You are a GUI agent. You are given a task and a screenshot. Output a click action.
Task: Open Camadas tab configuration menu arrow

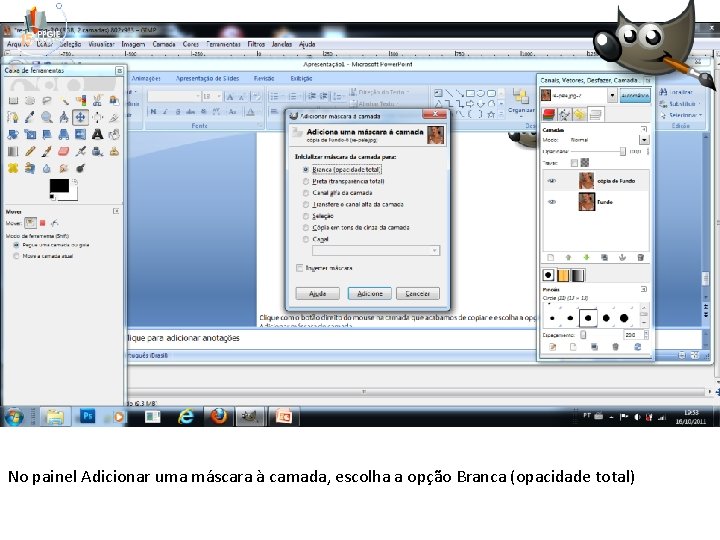[644, 129]
